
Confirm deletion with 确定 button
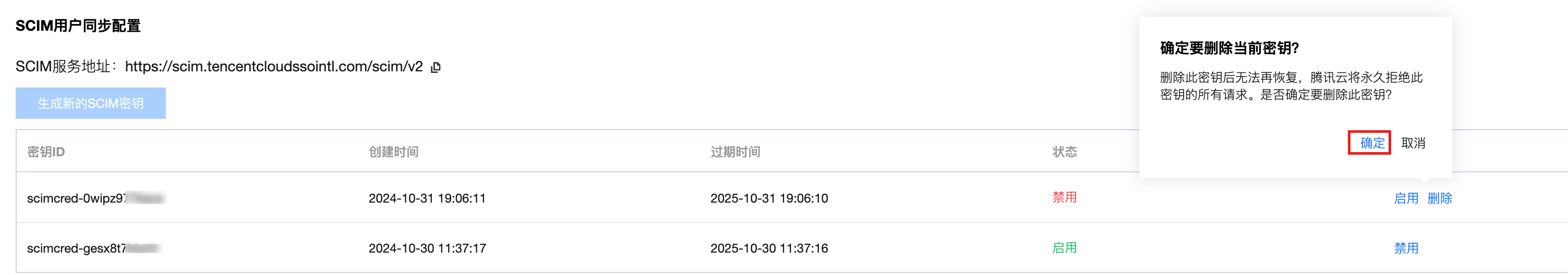1372,143
